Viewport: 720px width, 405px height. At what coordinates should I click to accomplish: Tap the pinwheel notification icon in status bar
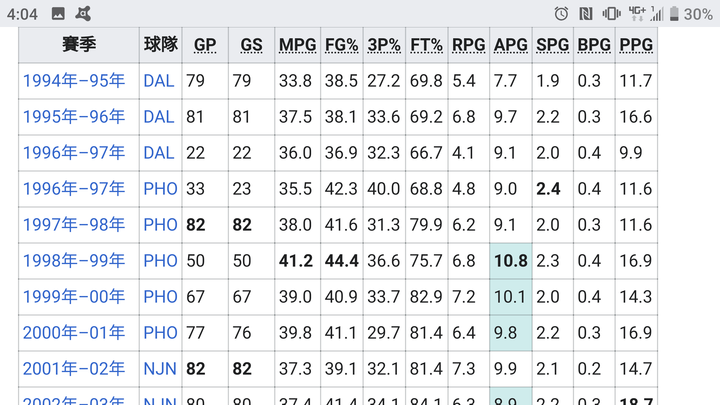[83, 14]
